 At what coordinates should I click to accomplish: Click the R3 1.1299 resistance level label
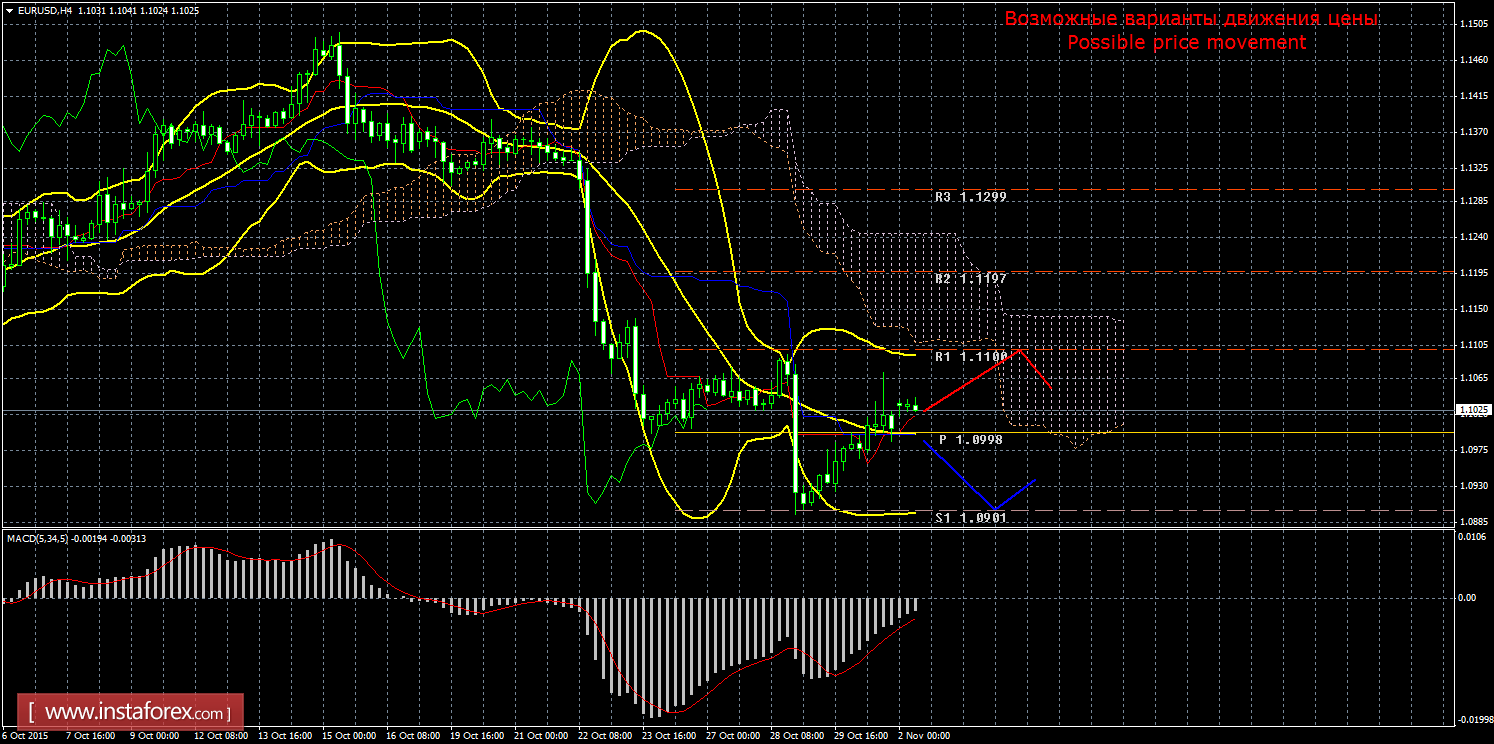pos(970,197)
